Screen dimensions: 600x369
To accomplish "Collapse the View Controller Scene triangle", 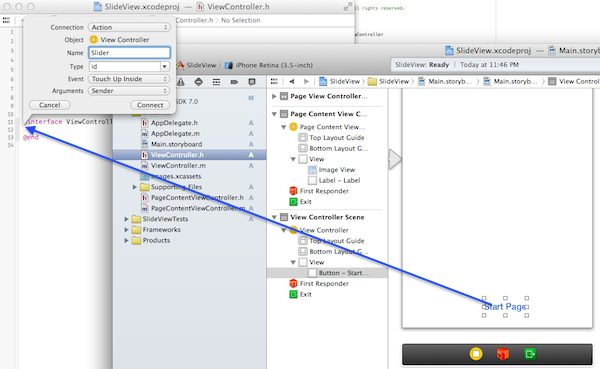I will 274,217.
